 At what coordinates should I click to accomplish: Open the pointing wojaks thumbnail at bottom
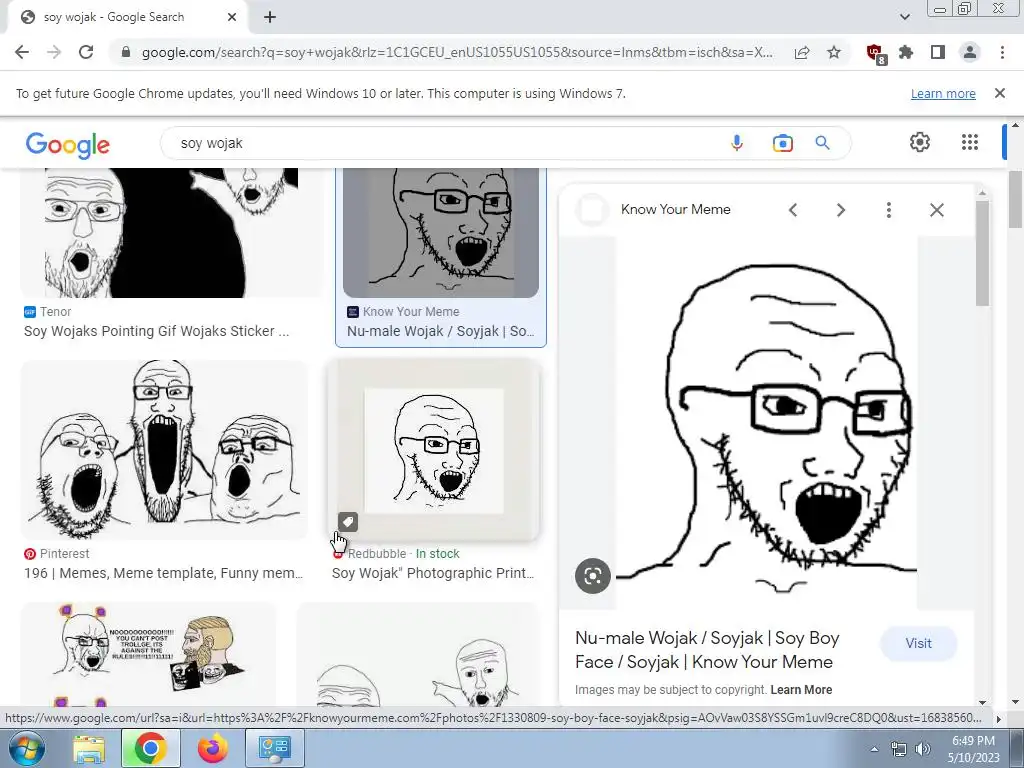tap(418, 655)
